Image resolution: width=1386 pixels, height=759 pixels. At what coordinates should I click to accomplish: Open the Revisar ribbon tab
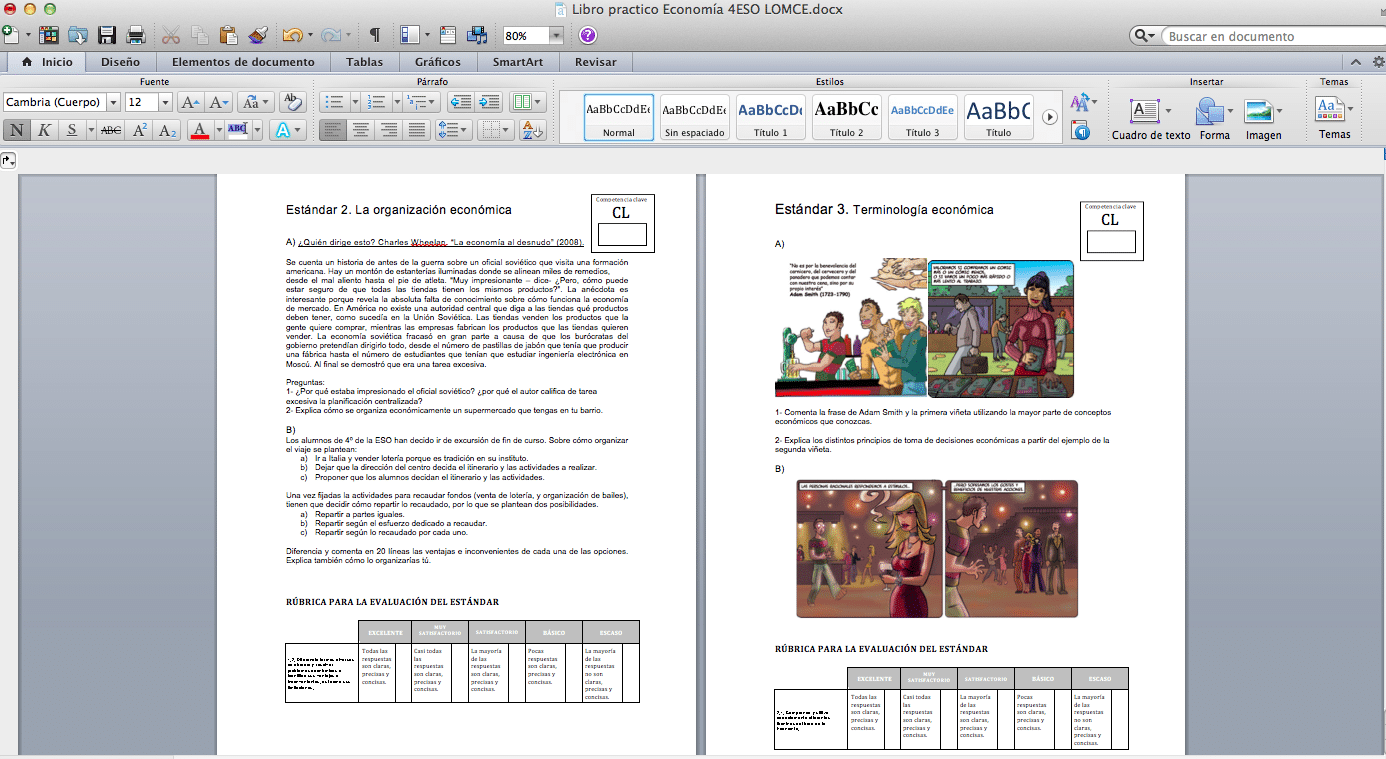[595, 62]
